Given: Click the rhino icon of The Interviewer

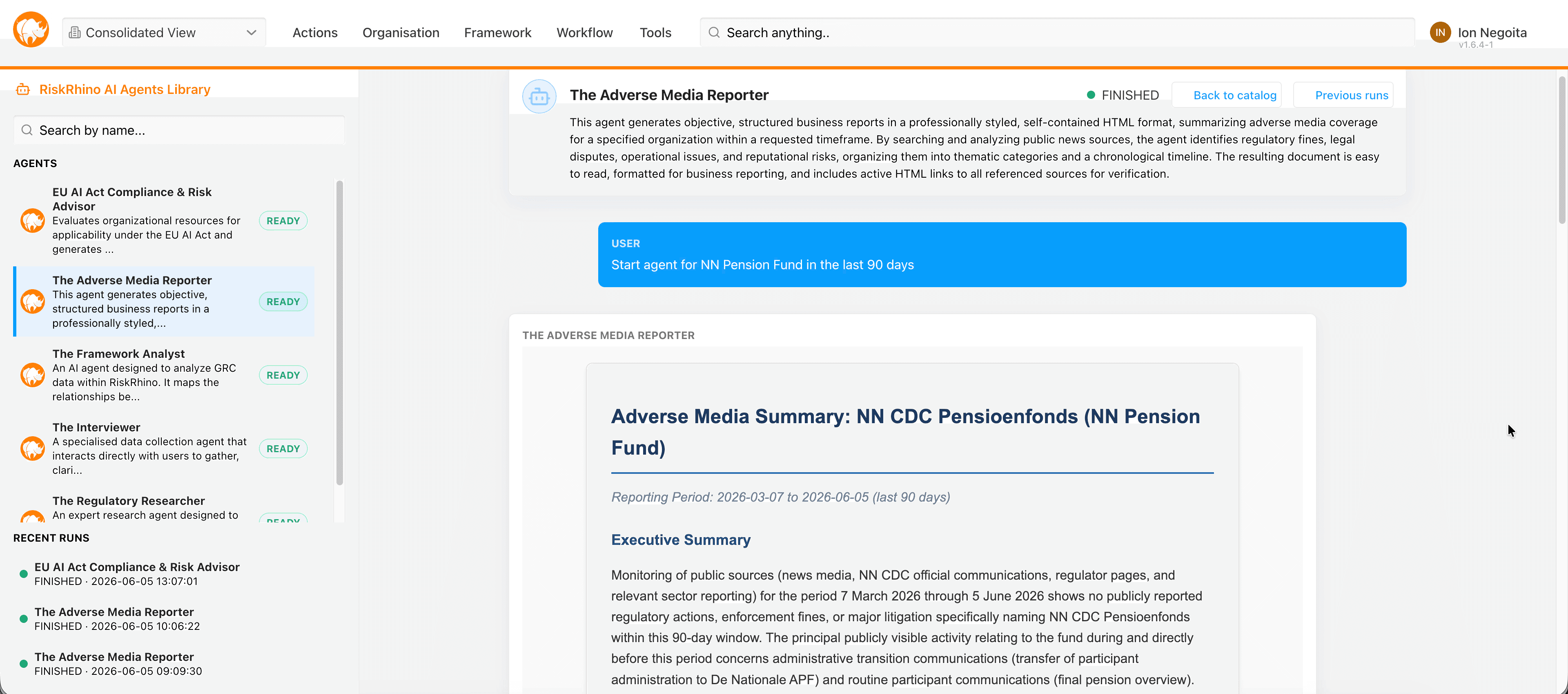Looking at the screenshot, I should click(x=33, y=449).
